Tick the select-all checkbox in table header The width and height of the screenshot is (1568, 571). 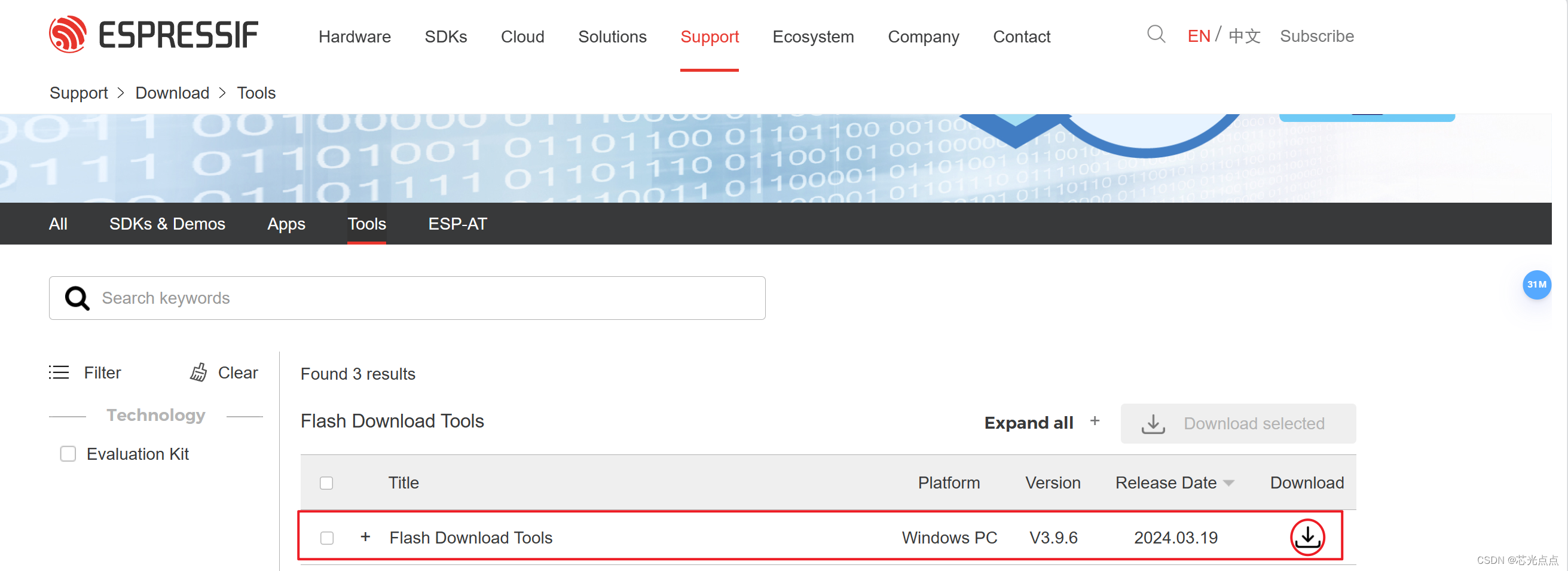tap(326, 483)
